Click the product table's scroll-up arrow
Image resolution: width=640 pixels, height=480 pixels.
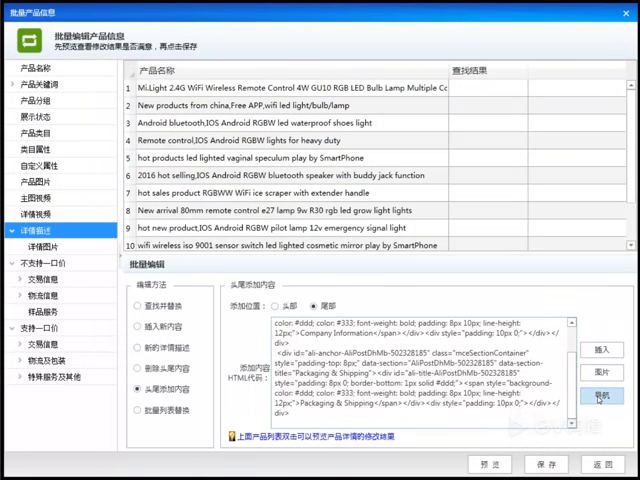(x=631, y=85)
